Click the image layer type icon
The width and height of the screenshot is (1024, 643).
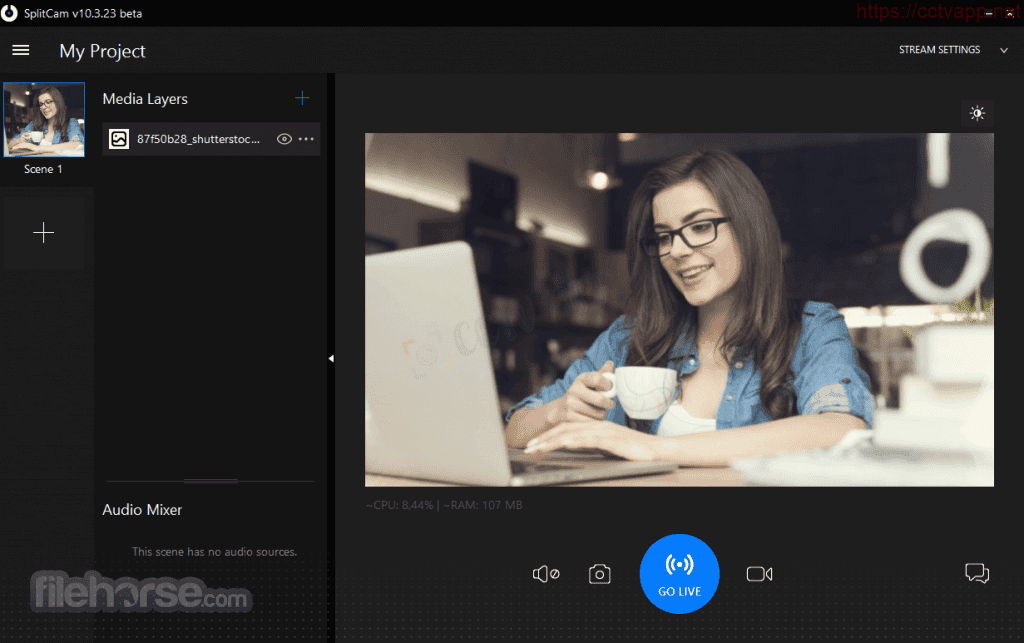(119, 139)
